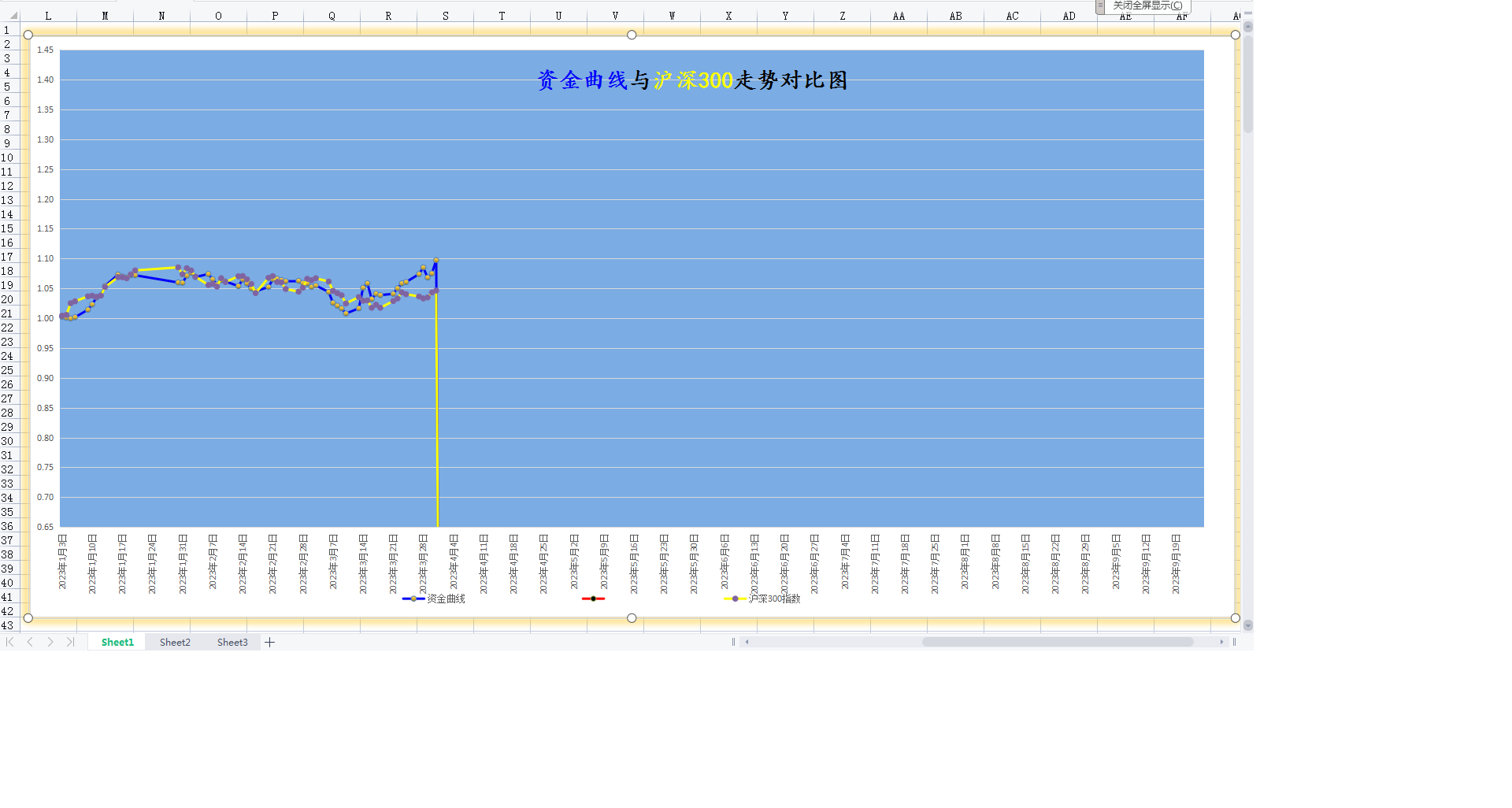1512x808 pixels.
Task: Click the grip handle beside 关闭全屏显示
Action: (x=1100, y=6)
